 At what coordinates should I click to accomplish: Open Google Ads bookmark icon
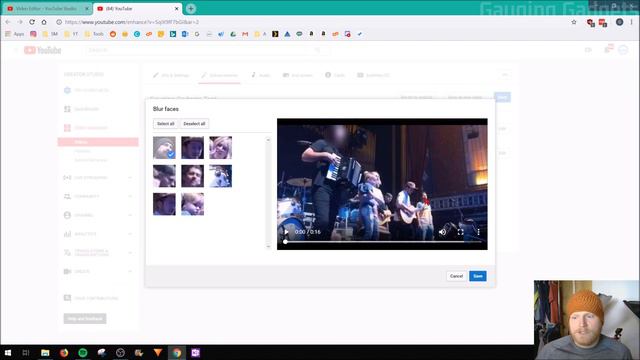point(287,34)
